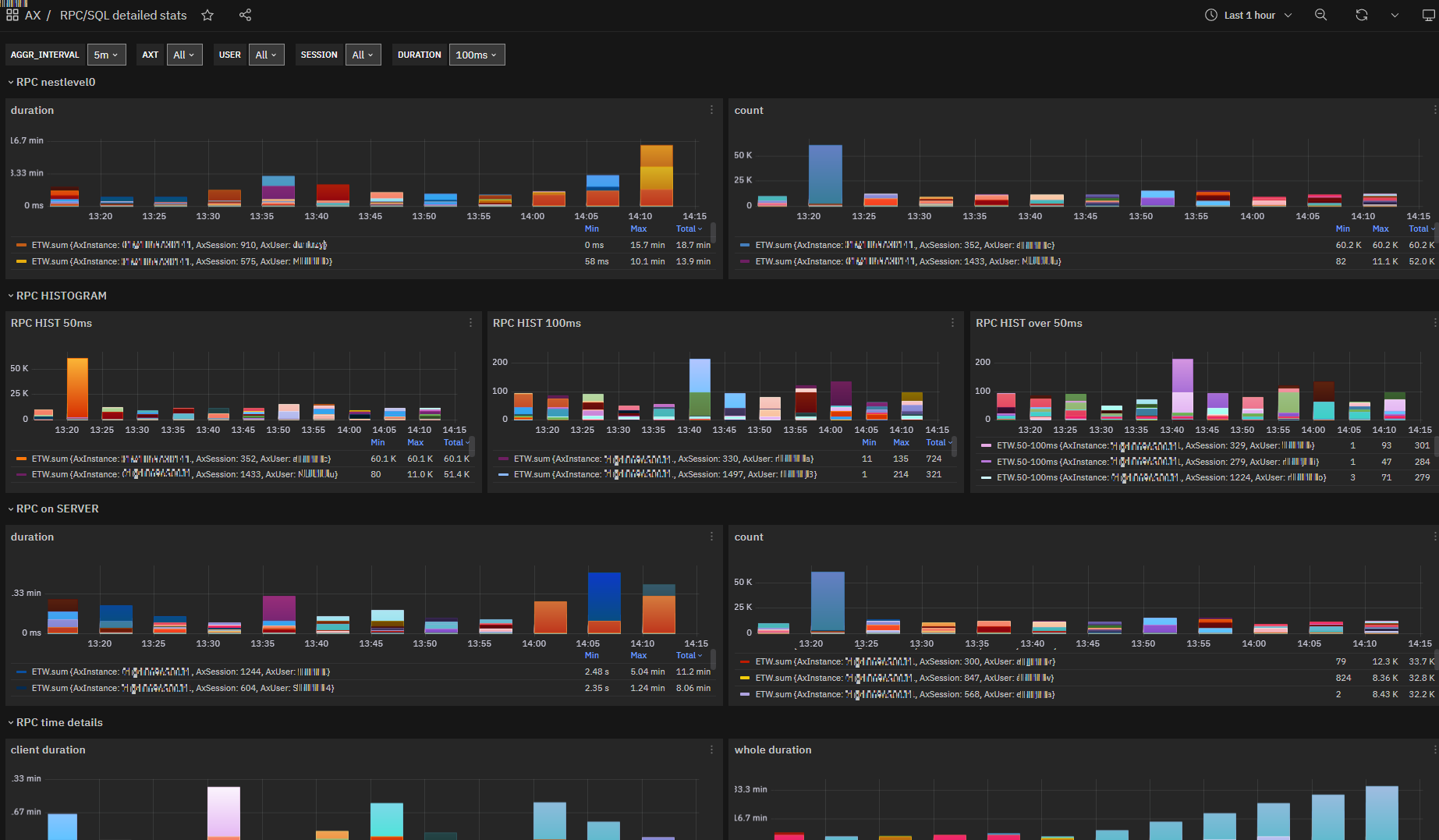The image size is (1439, 840).
Task: Click RPC on SERVER duration legend scrollbar
Action: pos(713,659)
